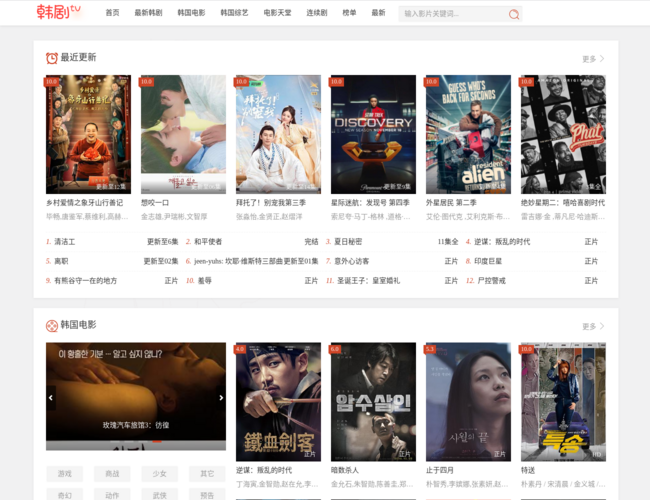Open list item 印度巨星
This screenshot has width=650, height=500.
[488, 261]
